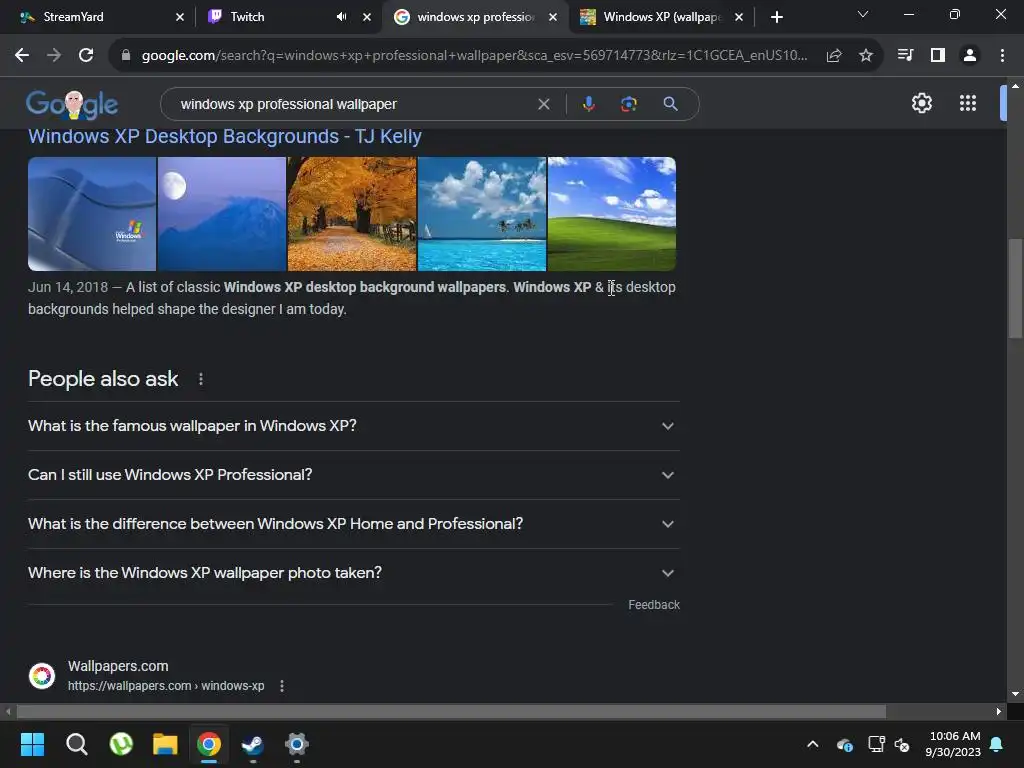Expand Home and Professional difference question
Image resolution: width=1024 pixels, height=768 pixels.
(x=353, y=524)
